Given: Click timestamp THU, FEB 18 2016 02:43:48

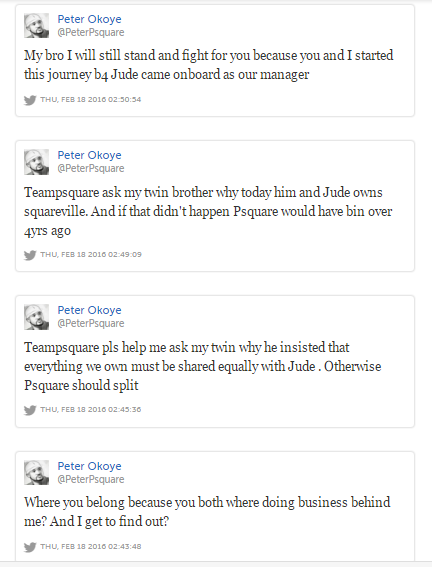Looking at the screenshot, I should 90,546.
